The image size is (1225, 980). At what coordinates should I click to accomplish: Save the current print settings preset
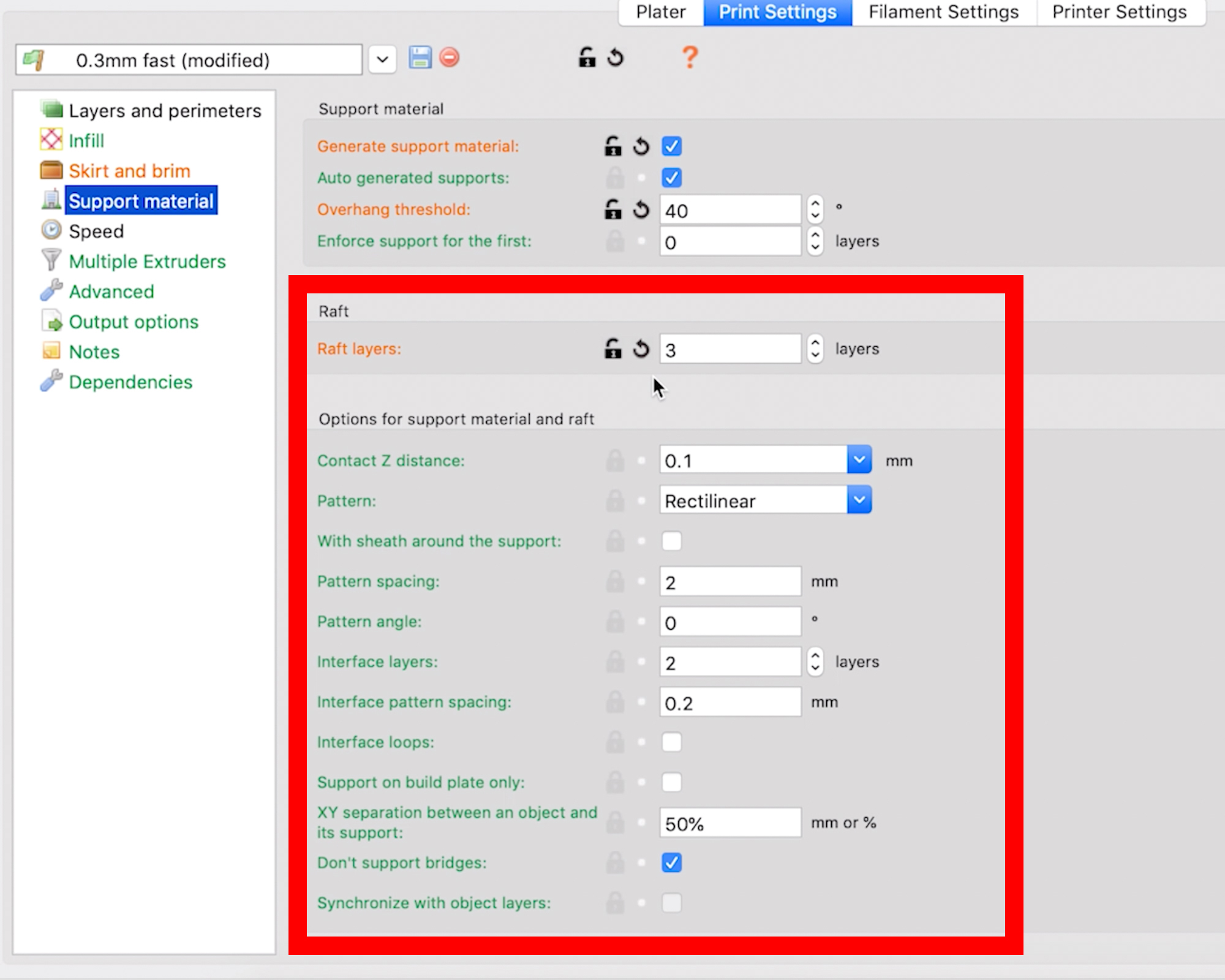tap(420, 58)
